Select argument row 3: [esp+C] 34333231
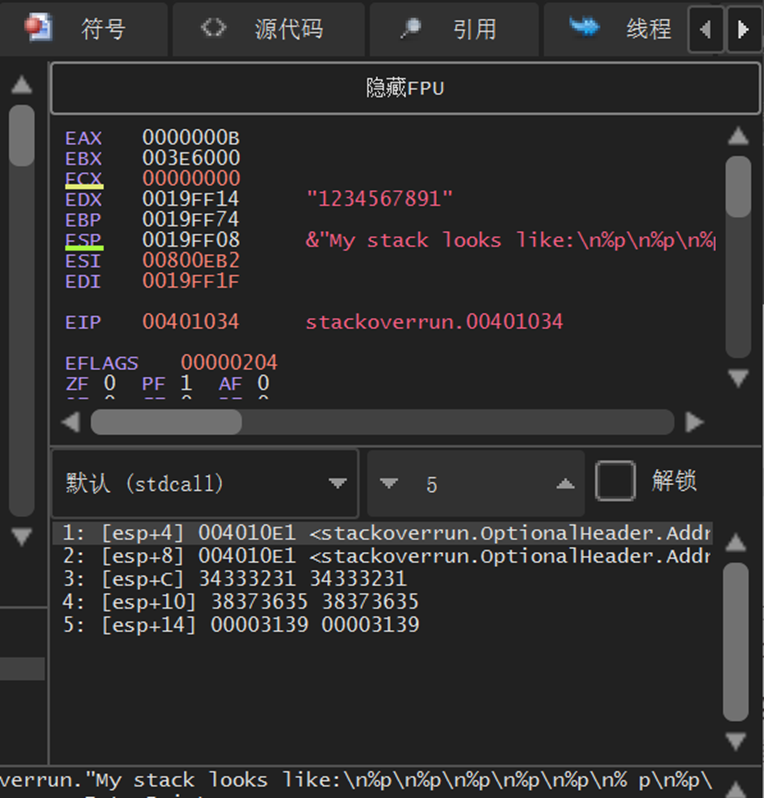Screen dimensions: 764x798 coord(382,579)
